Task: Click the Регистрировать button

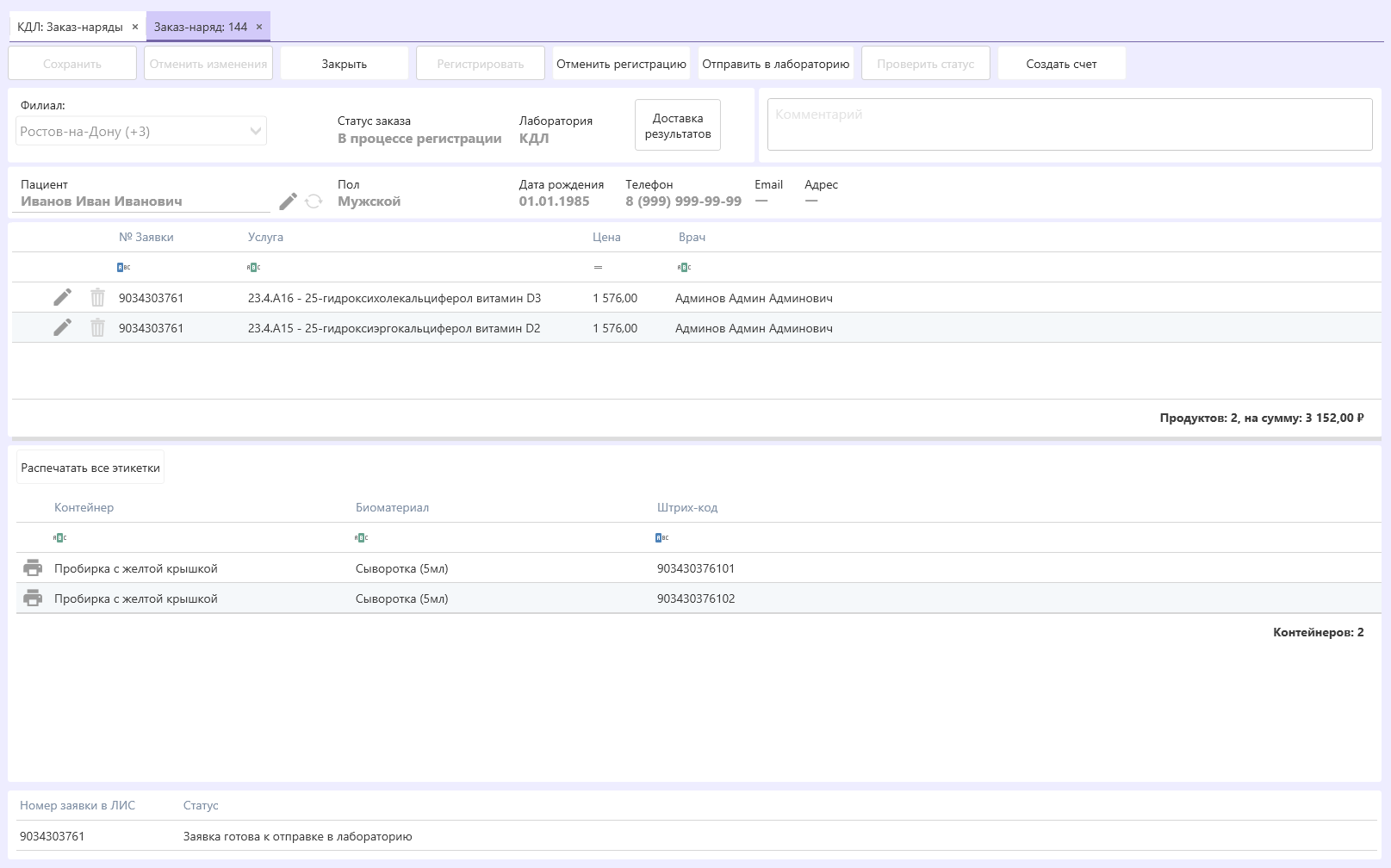Action: [x=481, y=64]
